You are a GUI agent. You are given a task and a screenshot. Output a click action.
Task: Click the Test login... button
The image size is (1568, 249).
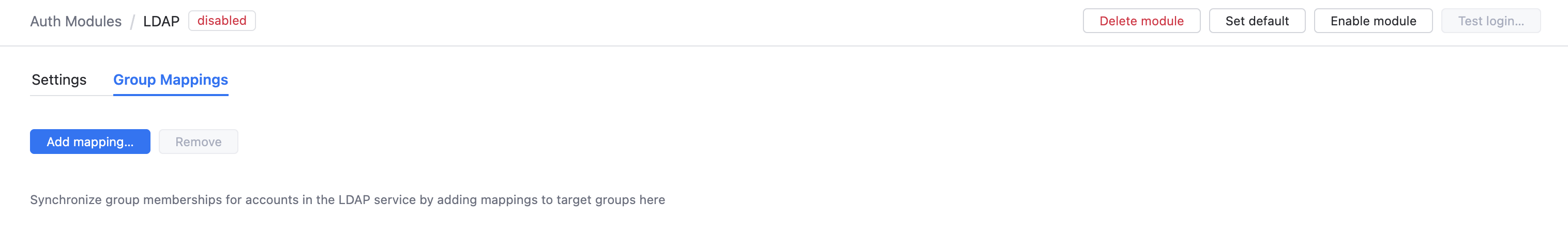(1490, 21)
